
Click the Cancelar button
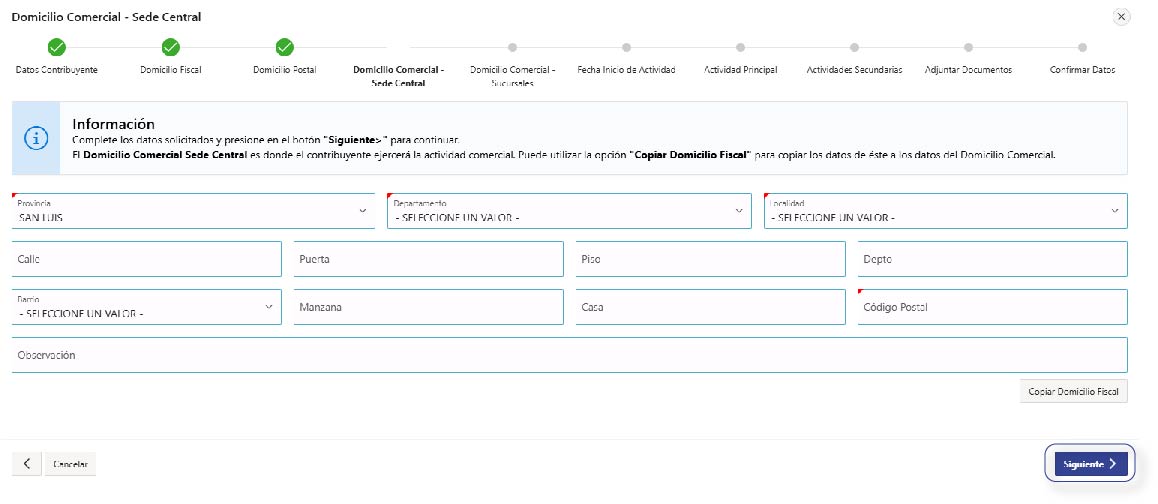[70, 465]
